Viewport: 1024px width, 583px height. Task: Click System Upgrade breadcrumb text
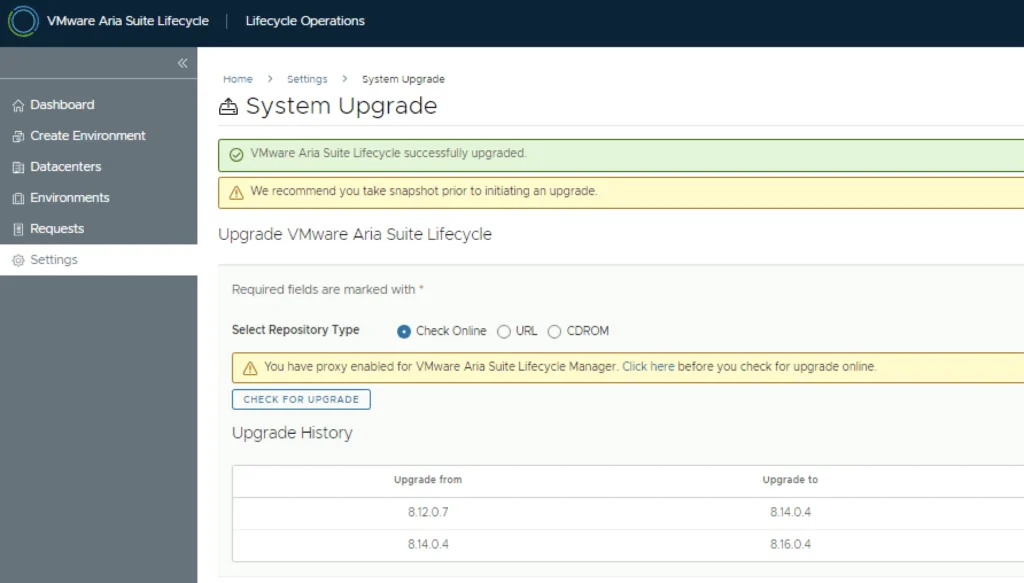tap(403, 79)
